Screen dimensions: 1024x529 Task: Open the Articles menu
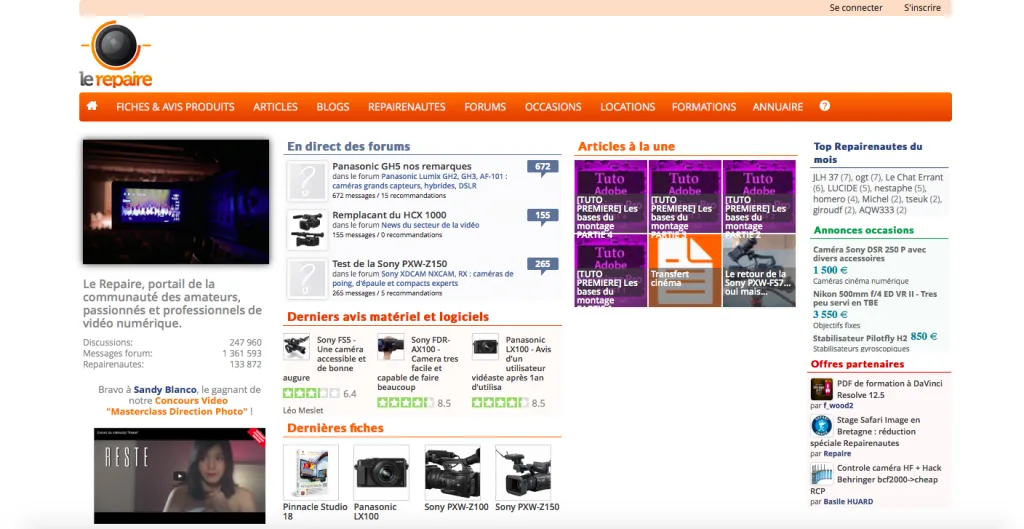(276, 106)
